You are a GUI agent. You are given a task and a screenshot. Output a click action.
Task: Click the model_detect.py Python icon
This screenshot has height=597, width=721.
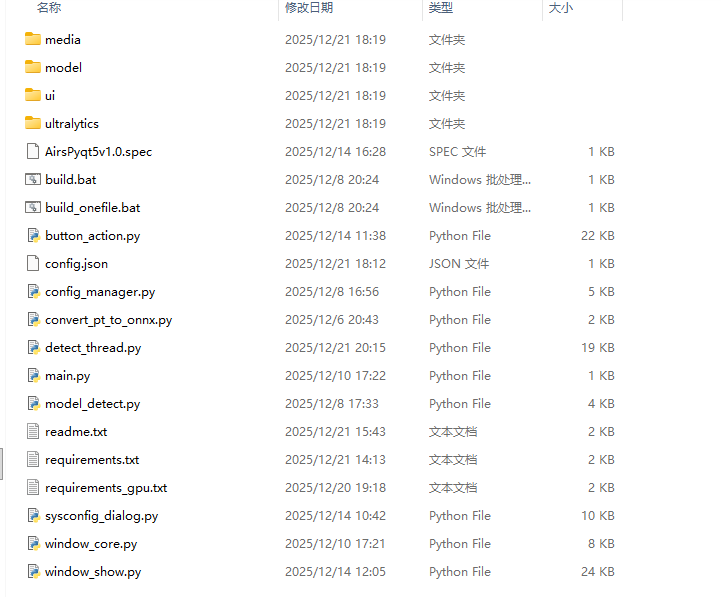[x=34, y=404]
